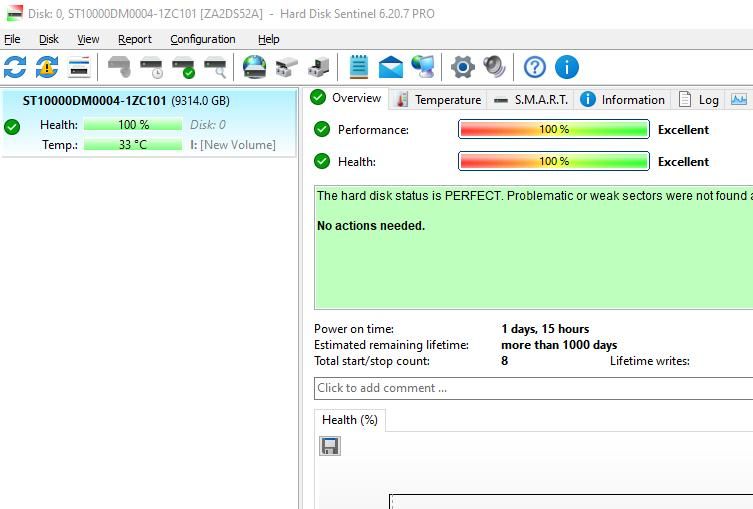Click the 'Disk: 0' label in the disk list

click(x=207, y=125)
